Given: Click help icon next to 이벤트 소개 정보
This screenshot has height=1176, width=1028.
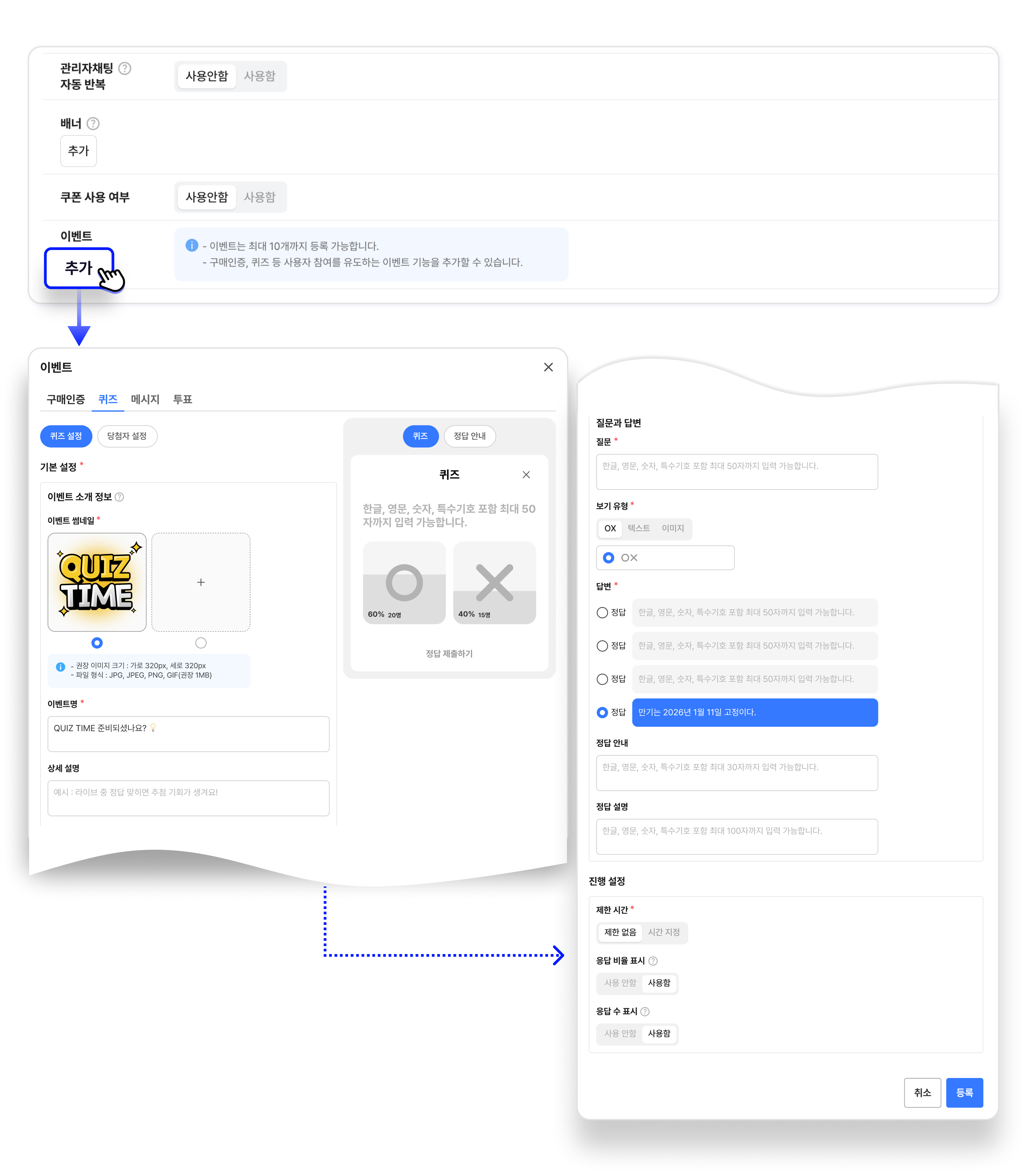Looking at the screenshot, I should pyautogui.click(x=119, y=497).
